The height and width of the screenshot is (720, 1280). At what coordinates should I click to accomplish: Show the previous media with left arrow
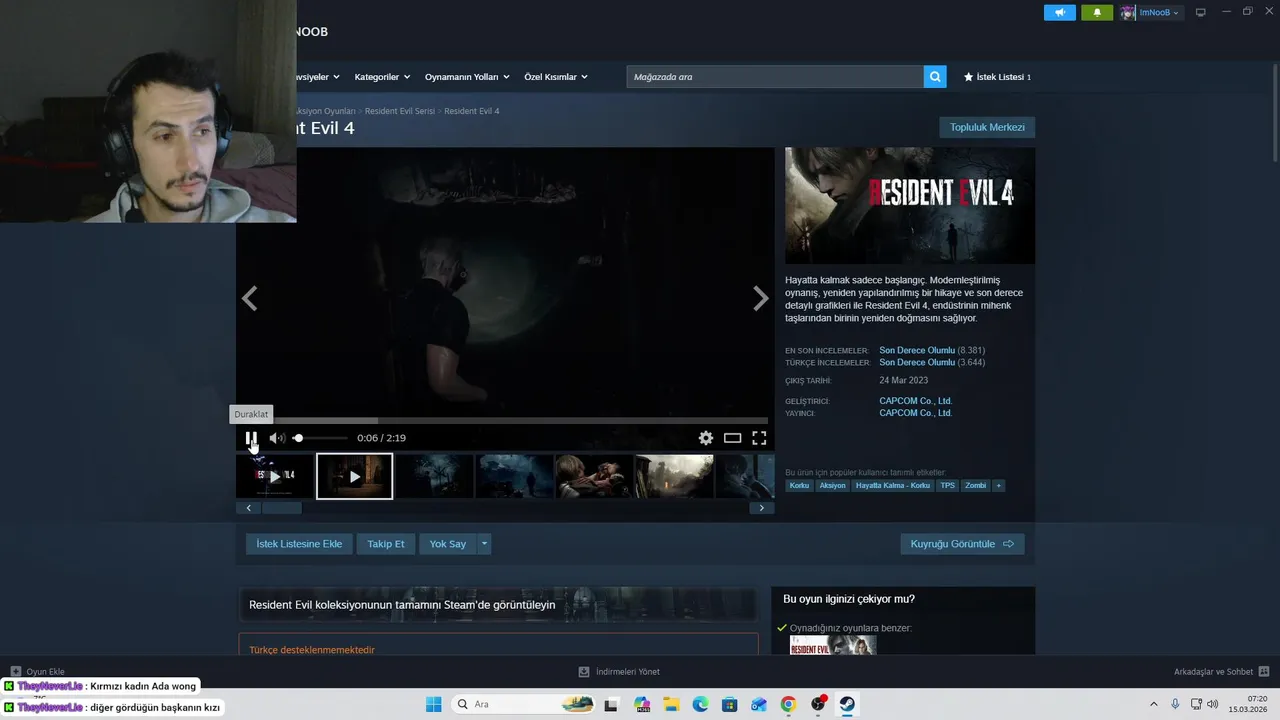(249, 298)
